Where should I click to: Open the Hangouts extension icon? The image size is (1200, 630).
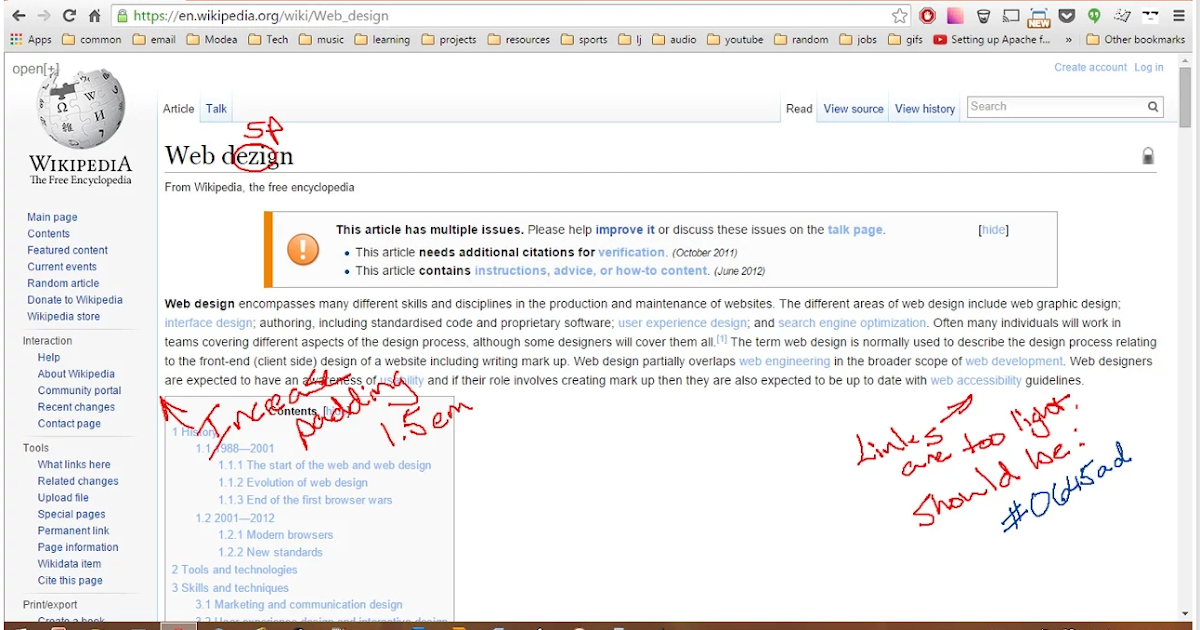click(1094, 15)
